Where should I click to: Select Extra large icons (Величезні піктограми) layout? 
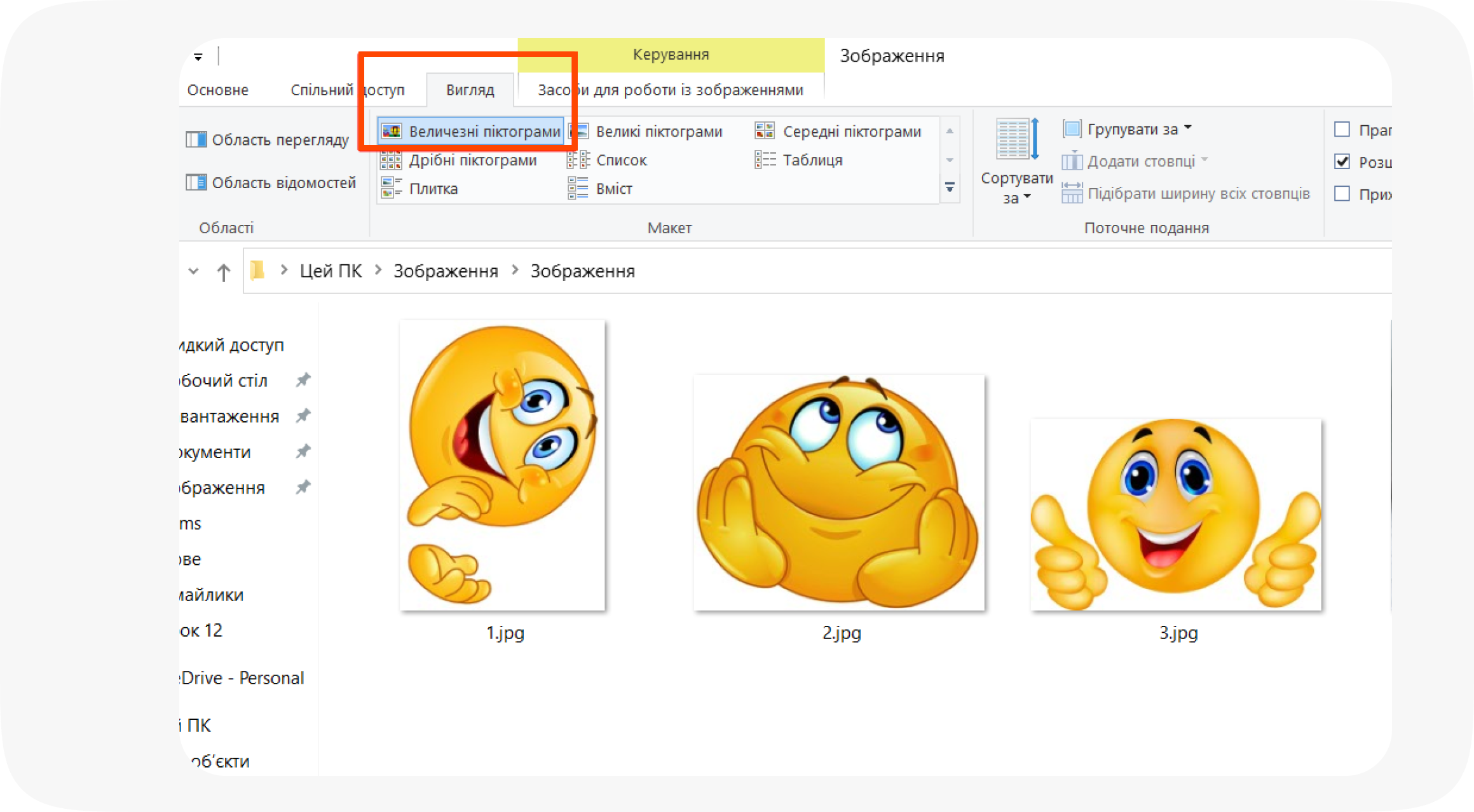pyautogui.click(x=470, y=132)
